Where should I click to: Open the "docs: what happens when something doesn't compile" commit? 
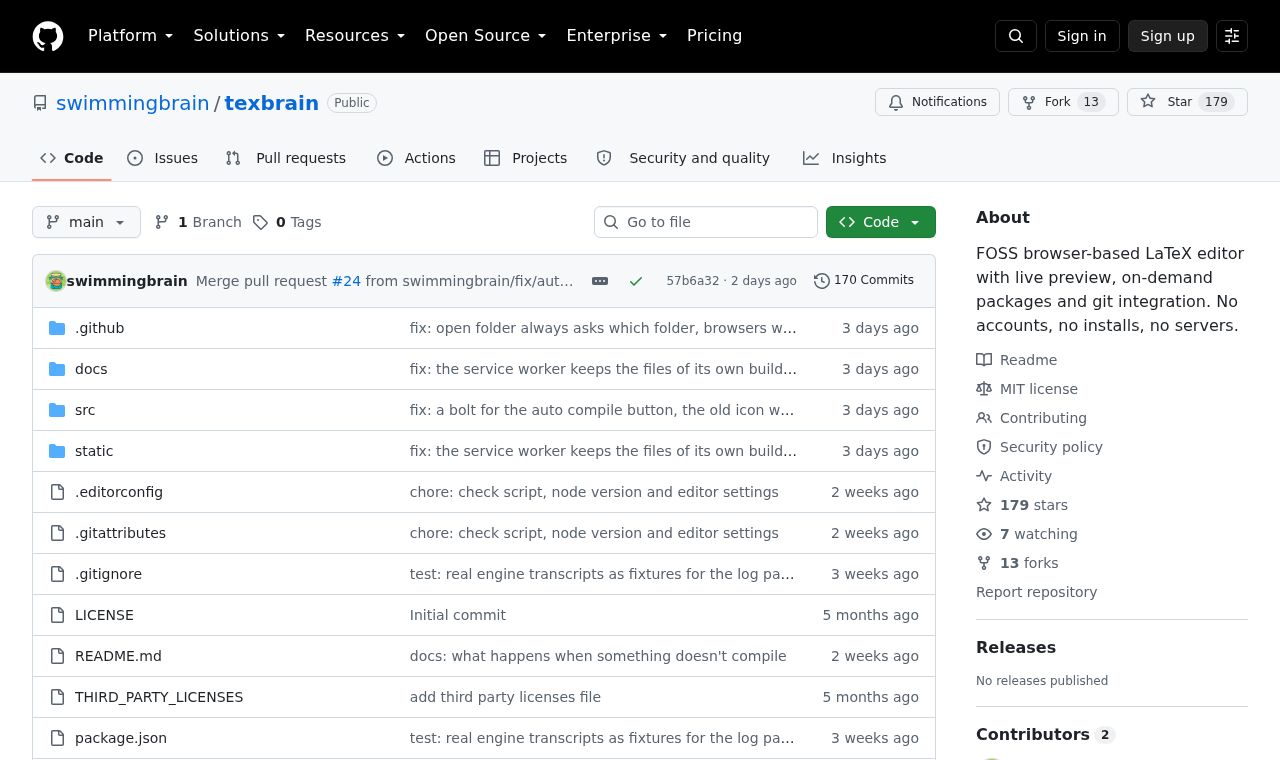598,656
